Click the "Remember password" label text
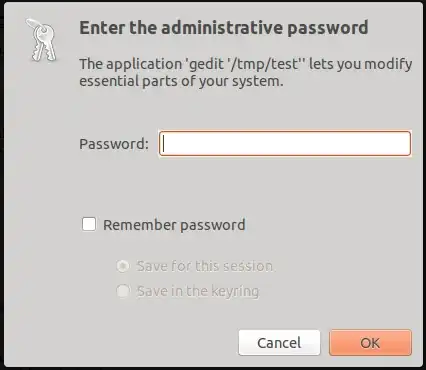 (x=174, y=225)
